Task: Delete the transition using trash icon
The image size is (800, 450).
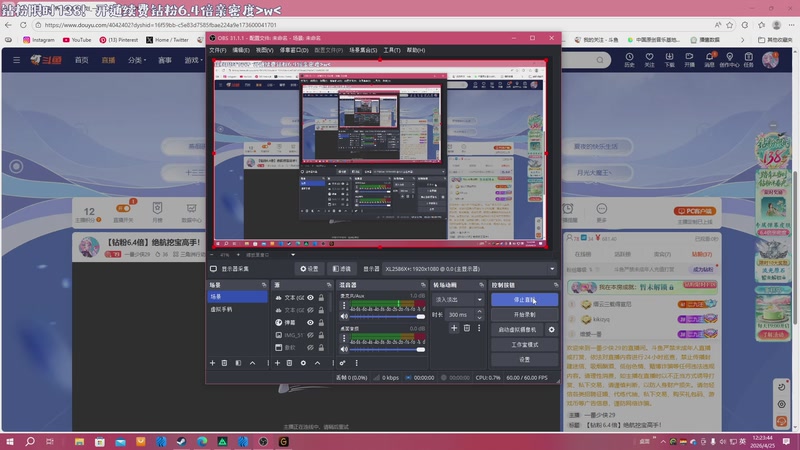Action: 467,328
